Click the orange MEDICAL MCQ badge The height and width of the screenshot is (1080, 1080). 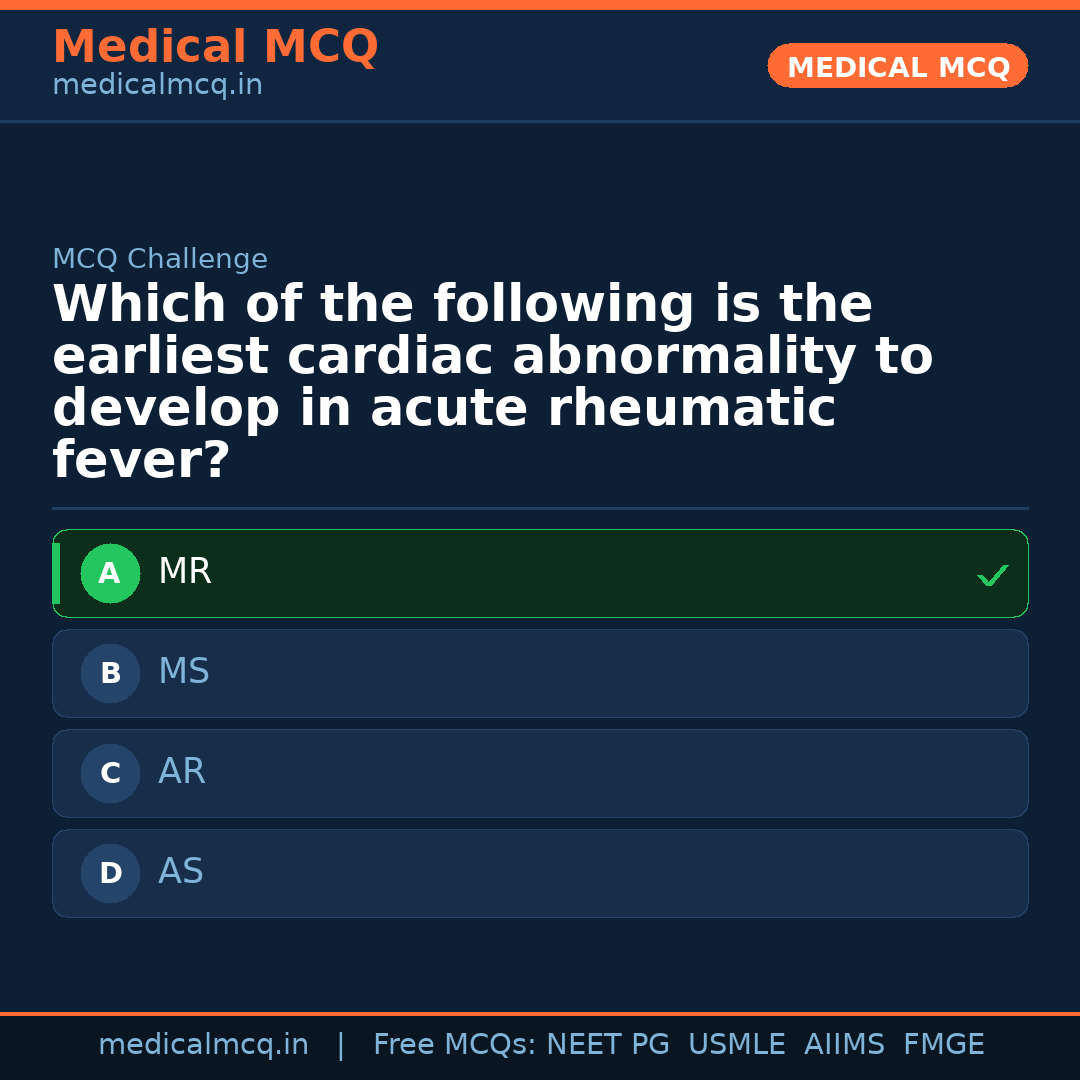[x=897, y=66]
